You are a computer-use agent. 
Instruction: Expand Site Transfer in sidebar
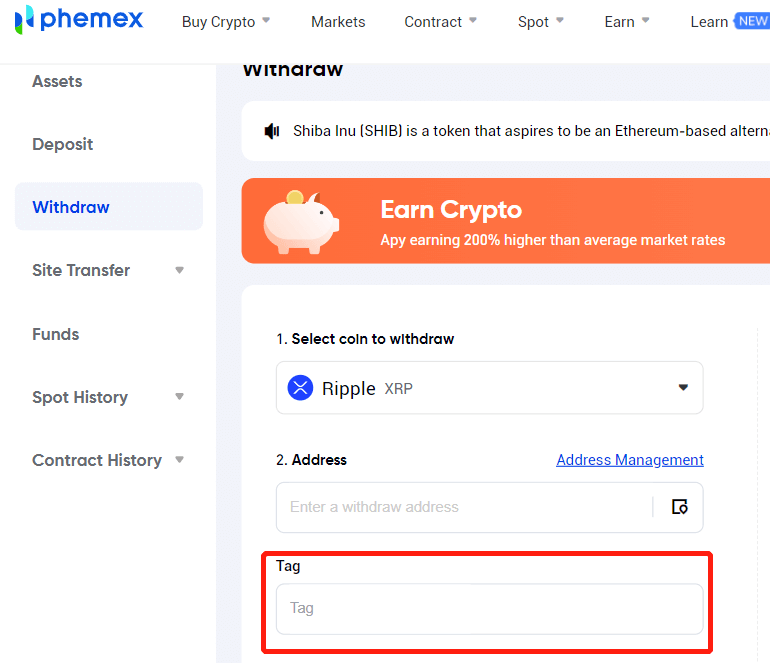[x=180, y=270]
